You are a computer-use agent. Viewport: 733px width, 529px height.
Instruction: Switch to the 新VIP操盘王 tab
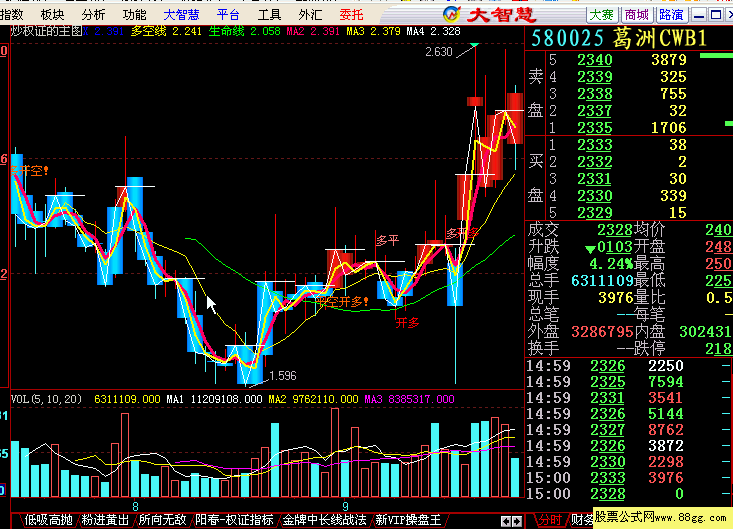408,520
